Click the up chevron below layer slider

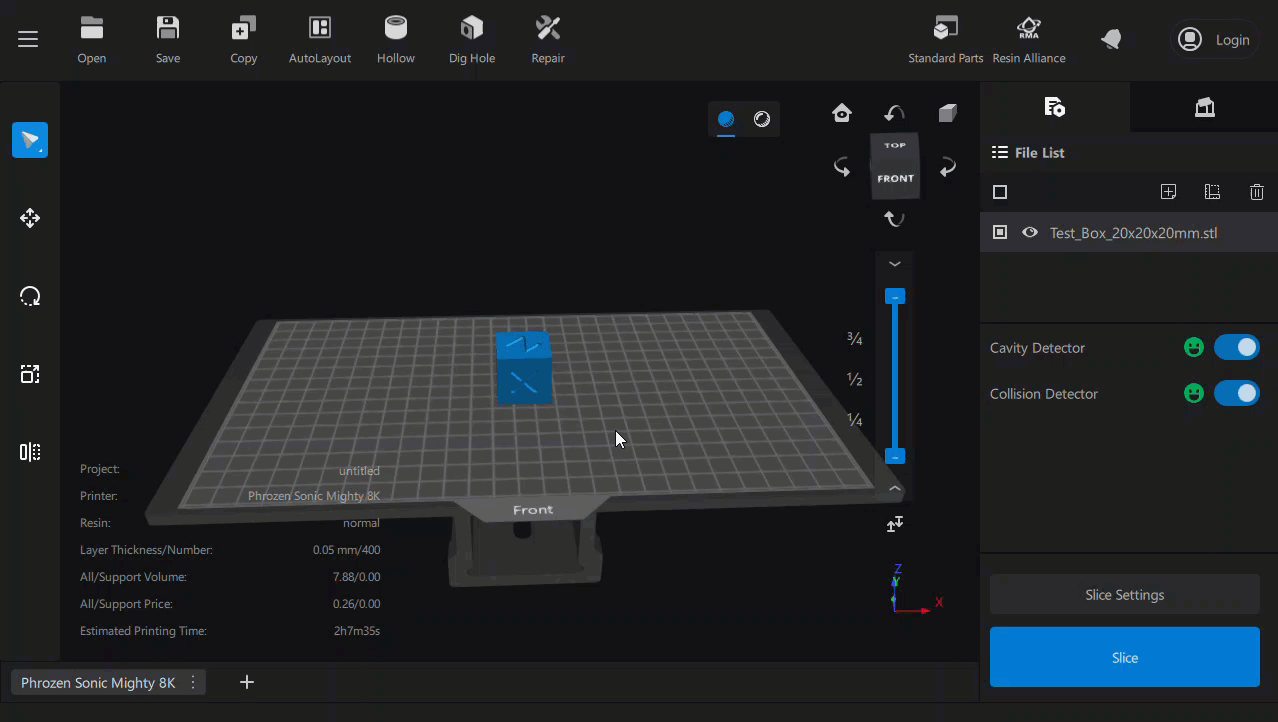pos(895,488)
